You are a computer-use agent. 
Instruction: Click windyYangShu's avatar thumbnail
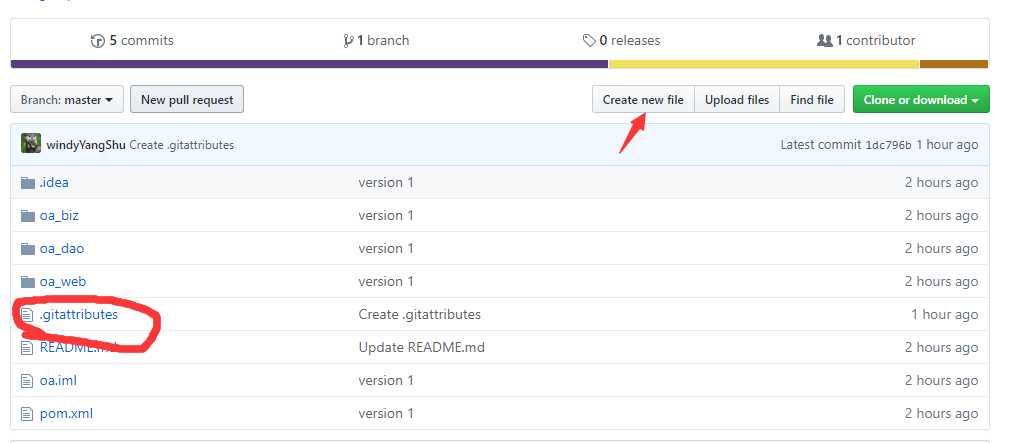click(31, 144)
